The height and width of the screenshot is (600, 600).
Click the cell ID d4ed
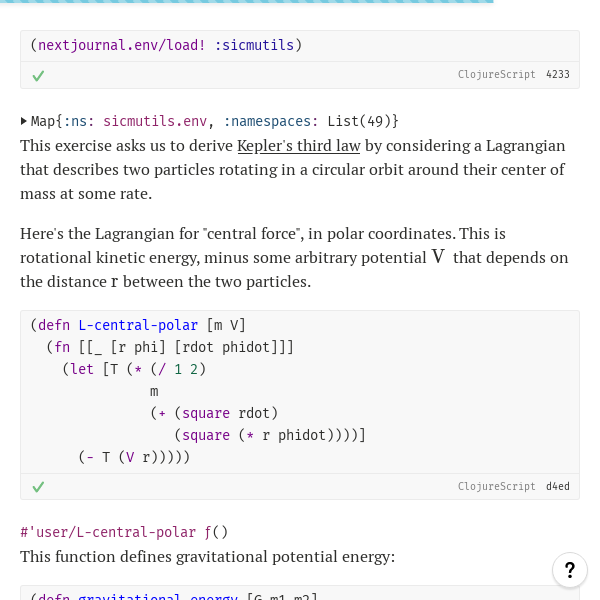coord(558,486)
